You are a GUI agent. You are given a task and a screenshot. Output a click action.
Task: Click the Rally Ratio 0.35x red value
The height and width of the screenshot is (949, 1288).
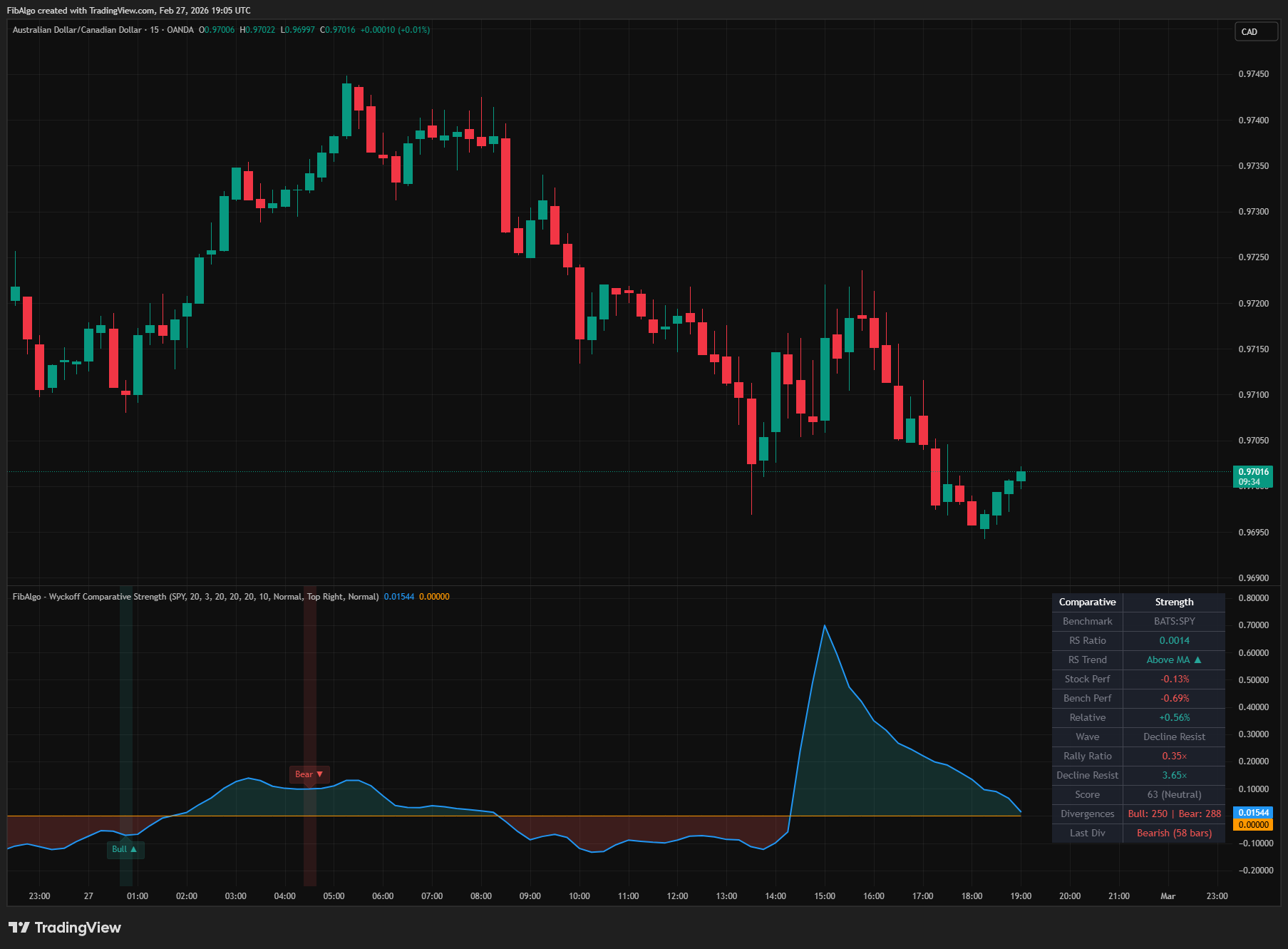(1173, 756)
